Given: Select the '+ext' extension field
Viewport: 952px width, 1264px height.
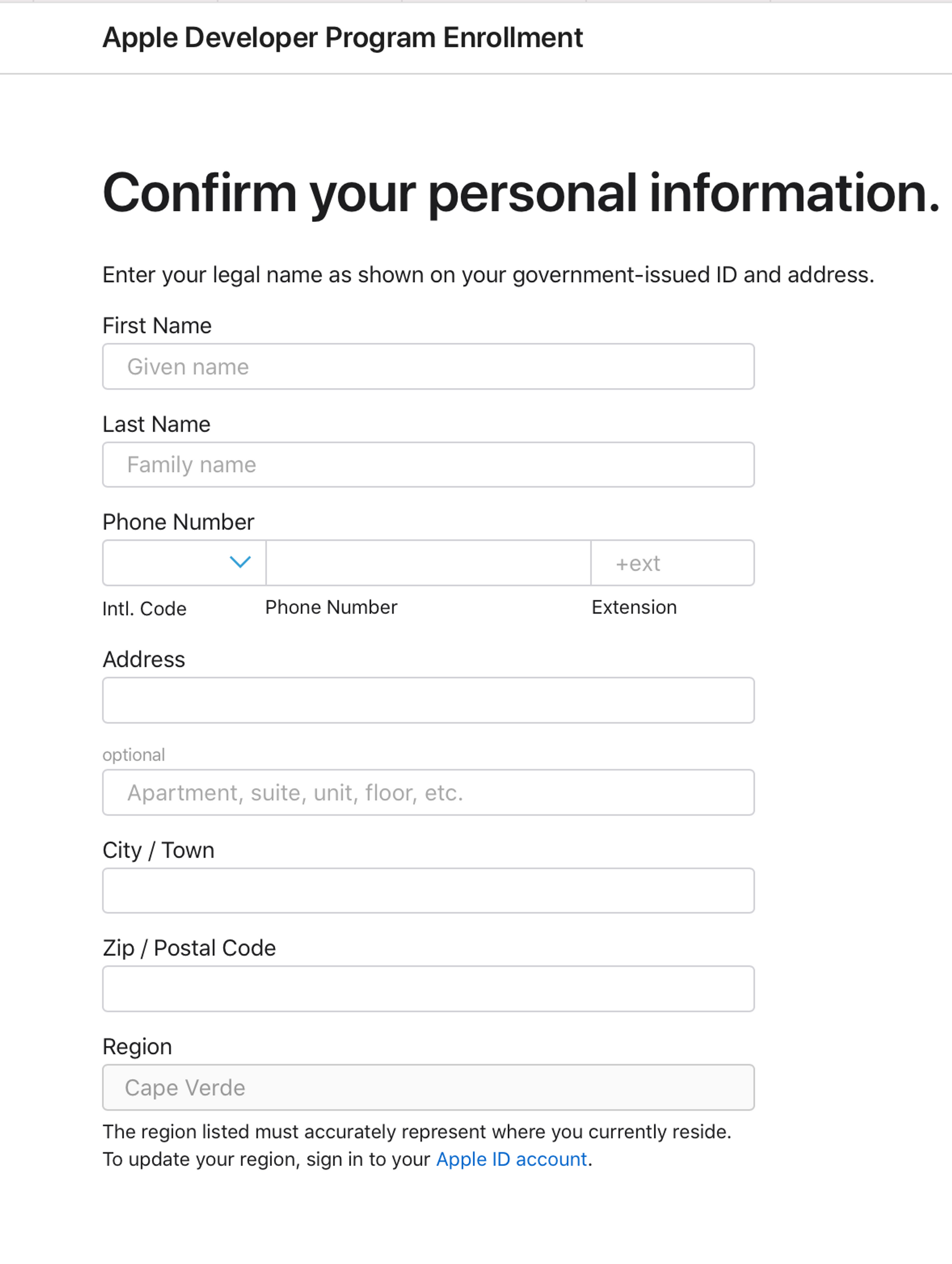Looking at the screenshot, I should (x=672, y=563).
